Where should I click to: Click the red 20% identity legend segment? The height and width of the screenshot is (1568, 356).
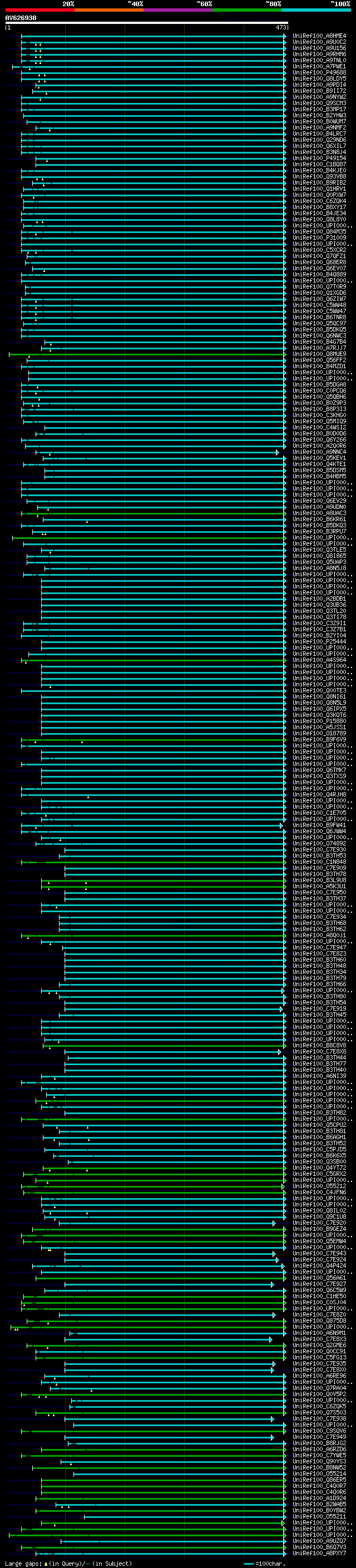(x=39, y=10)
